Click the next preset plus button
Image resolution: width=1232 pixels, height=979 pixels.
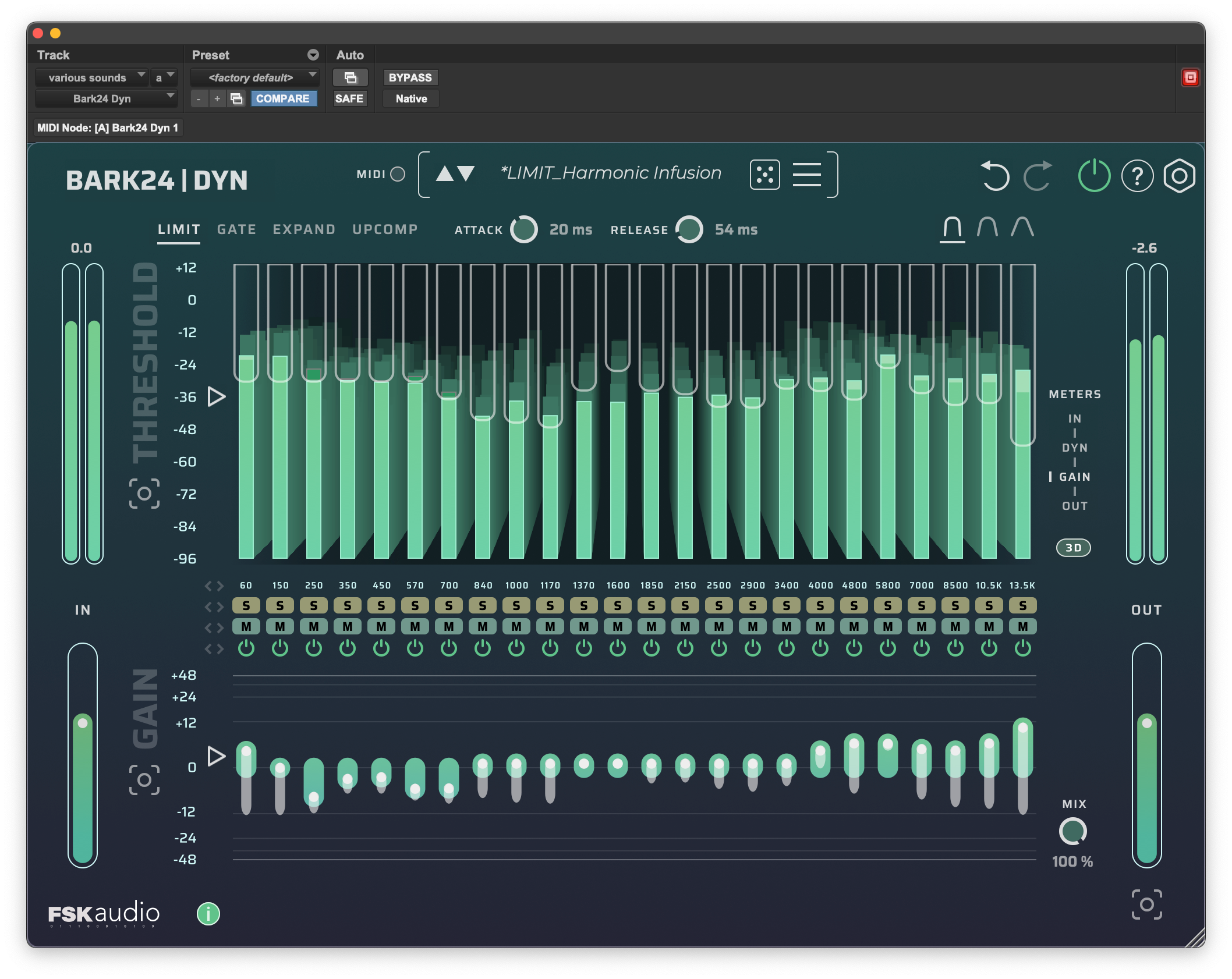(217, 99)
